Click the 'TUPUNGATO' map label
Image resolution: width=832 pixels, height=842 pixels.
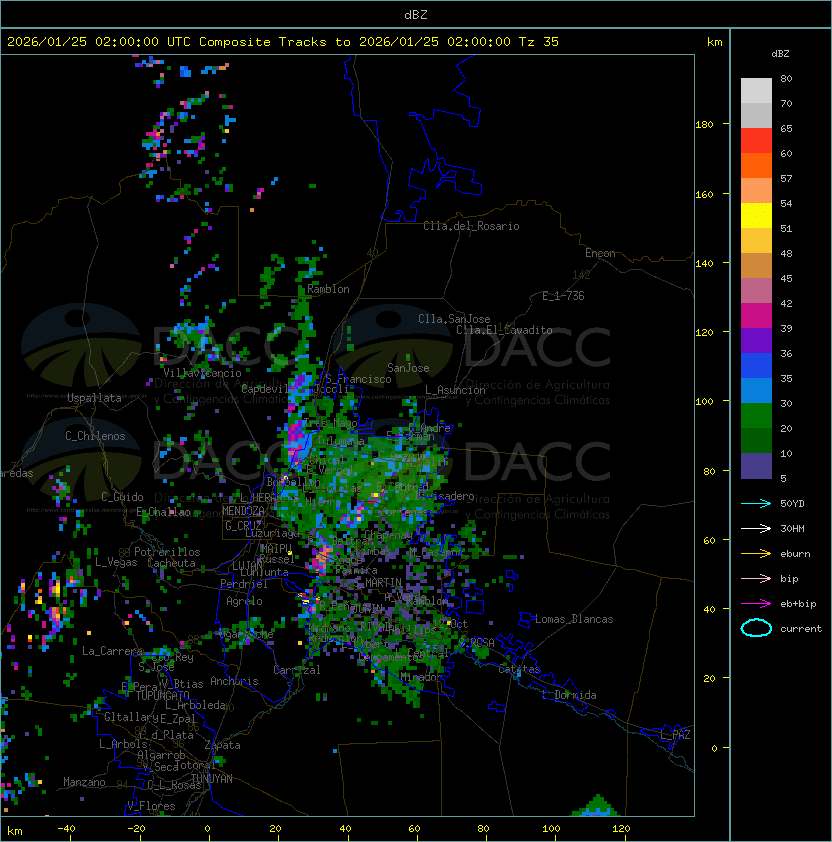[x=163, y=696]
